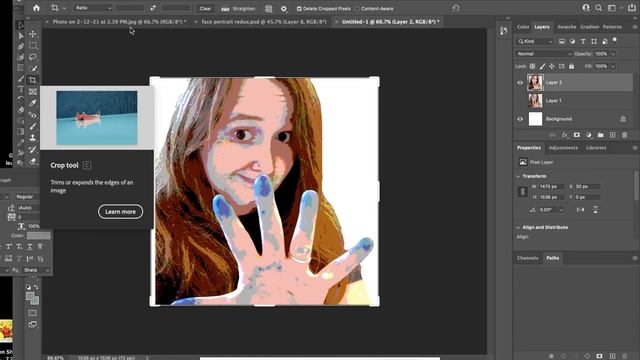Open the Opacity slider dropdown arrow
The image size is (640, 360).
click(613, 54)
